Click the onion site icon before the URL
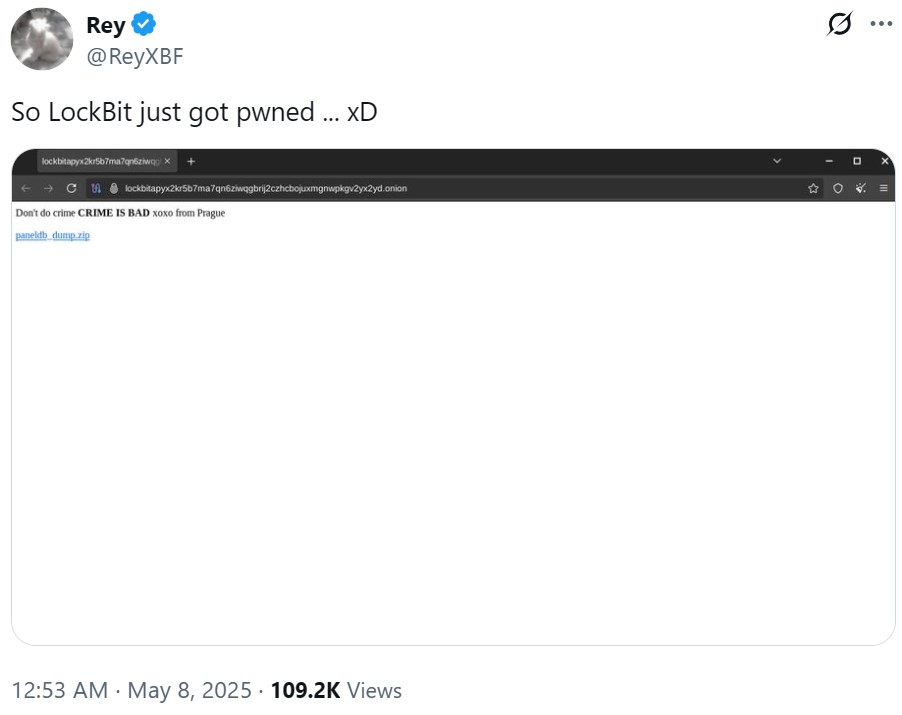 (x=114, y=188)
